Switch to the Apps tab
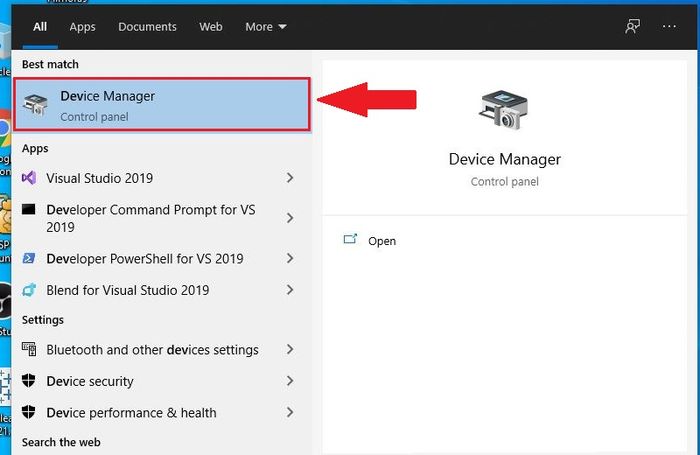 pyautogui.click(x=82, y=27)
